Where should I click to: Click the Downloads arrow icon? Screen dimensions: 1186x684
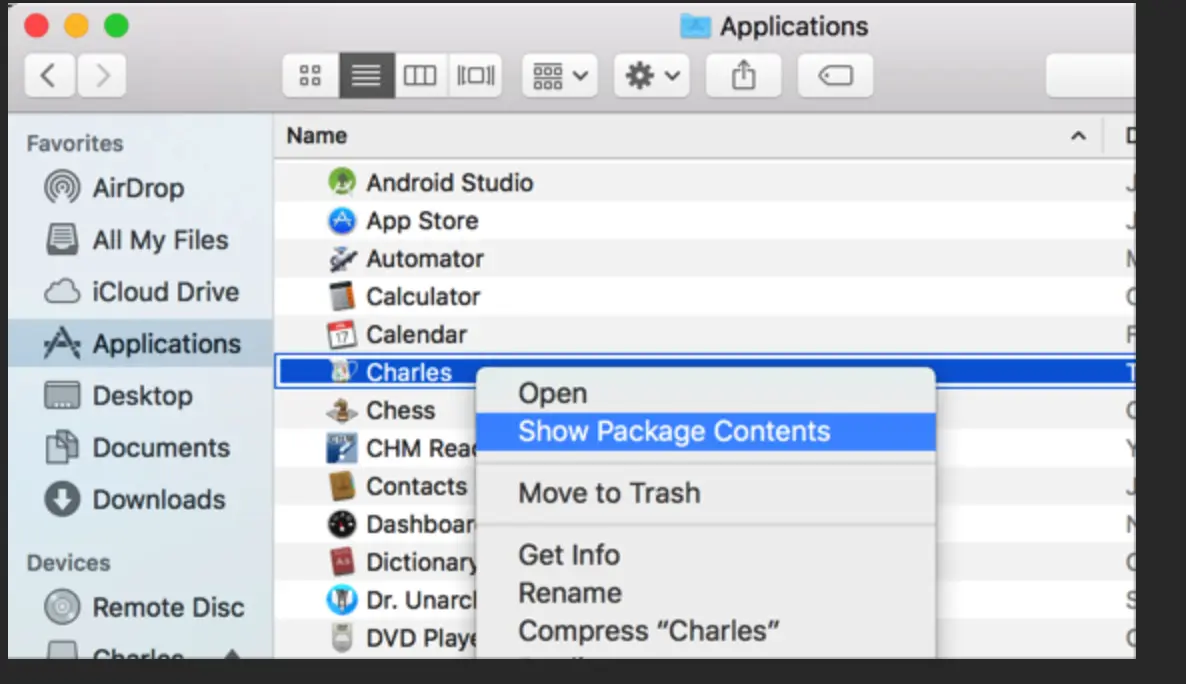pos(62,499)
